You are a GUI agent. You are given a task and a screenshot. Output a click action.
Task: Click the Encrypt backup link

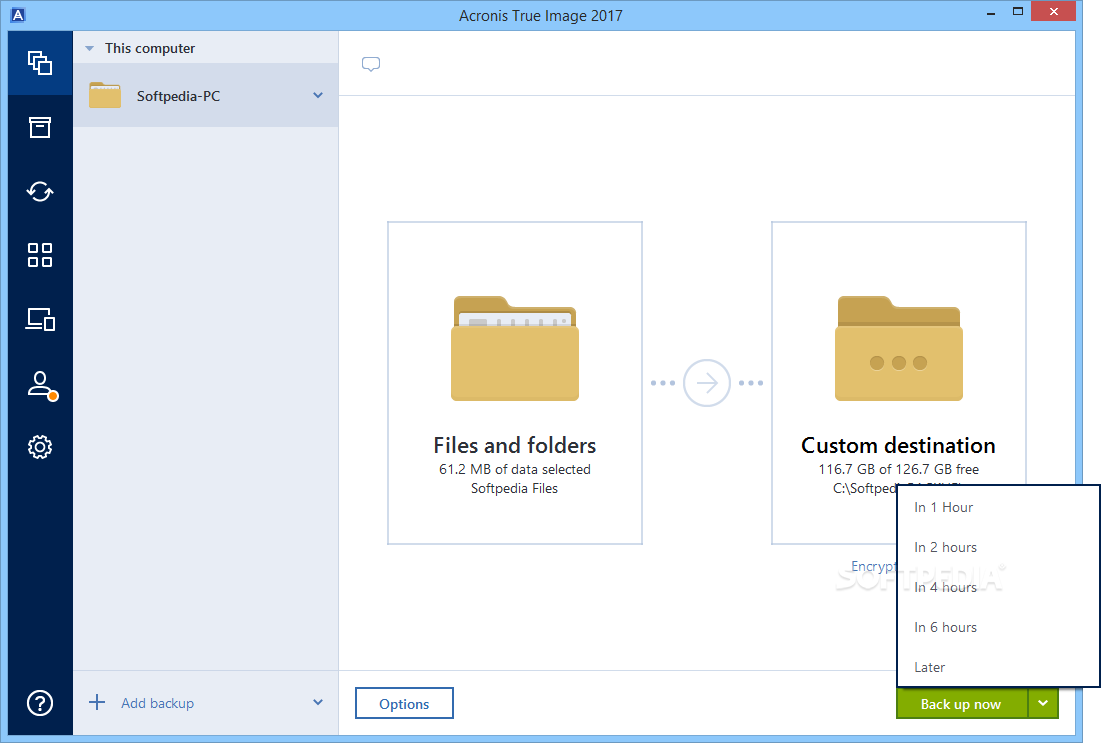click(874, 566)
